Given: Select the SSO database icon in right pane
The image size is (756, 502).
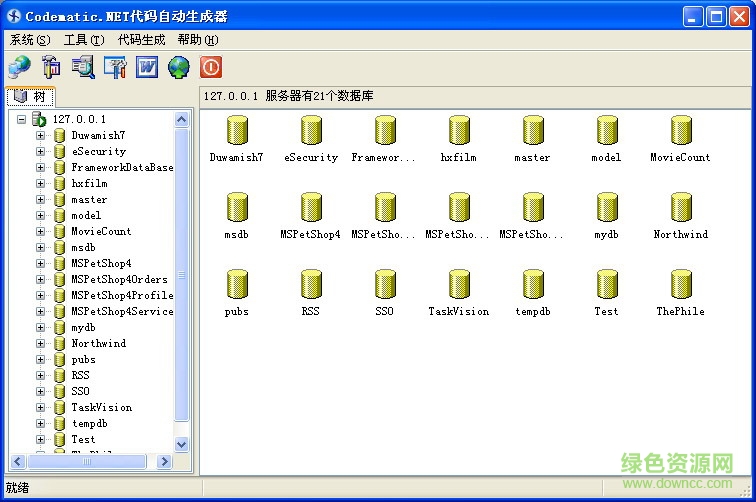Looking at the screenshot, I should pyautogui.click(x=385, y=284).
